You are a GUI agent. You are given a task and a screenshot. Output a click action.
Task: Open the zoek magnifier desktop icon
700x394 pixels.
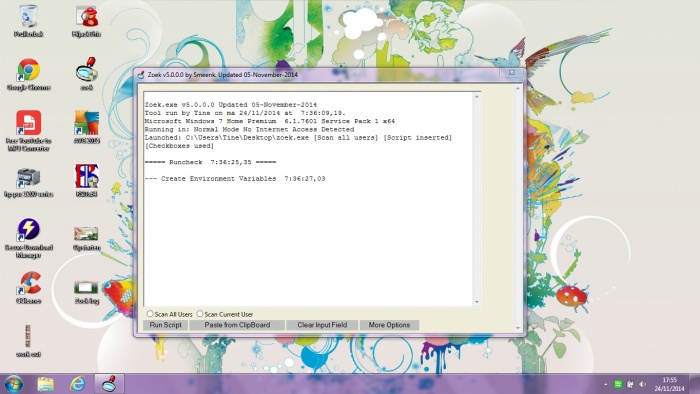click(86, 74)
